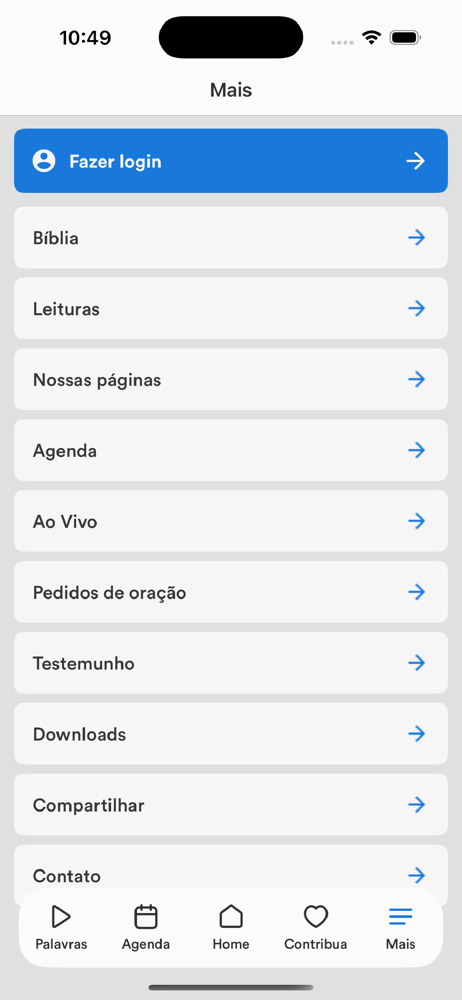Tap the Bíblia label

click(x=56, y=239)
